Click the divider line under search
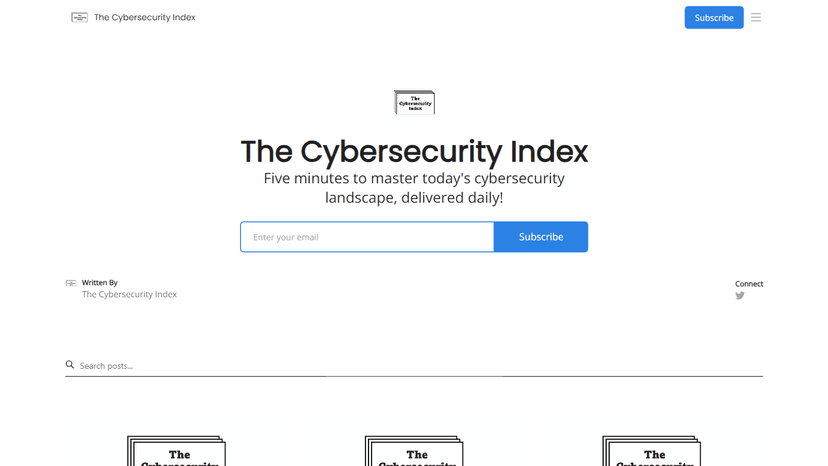The height and width of the screenshot is (466, 828). tap(414, 376)
